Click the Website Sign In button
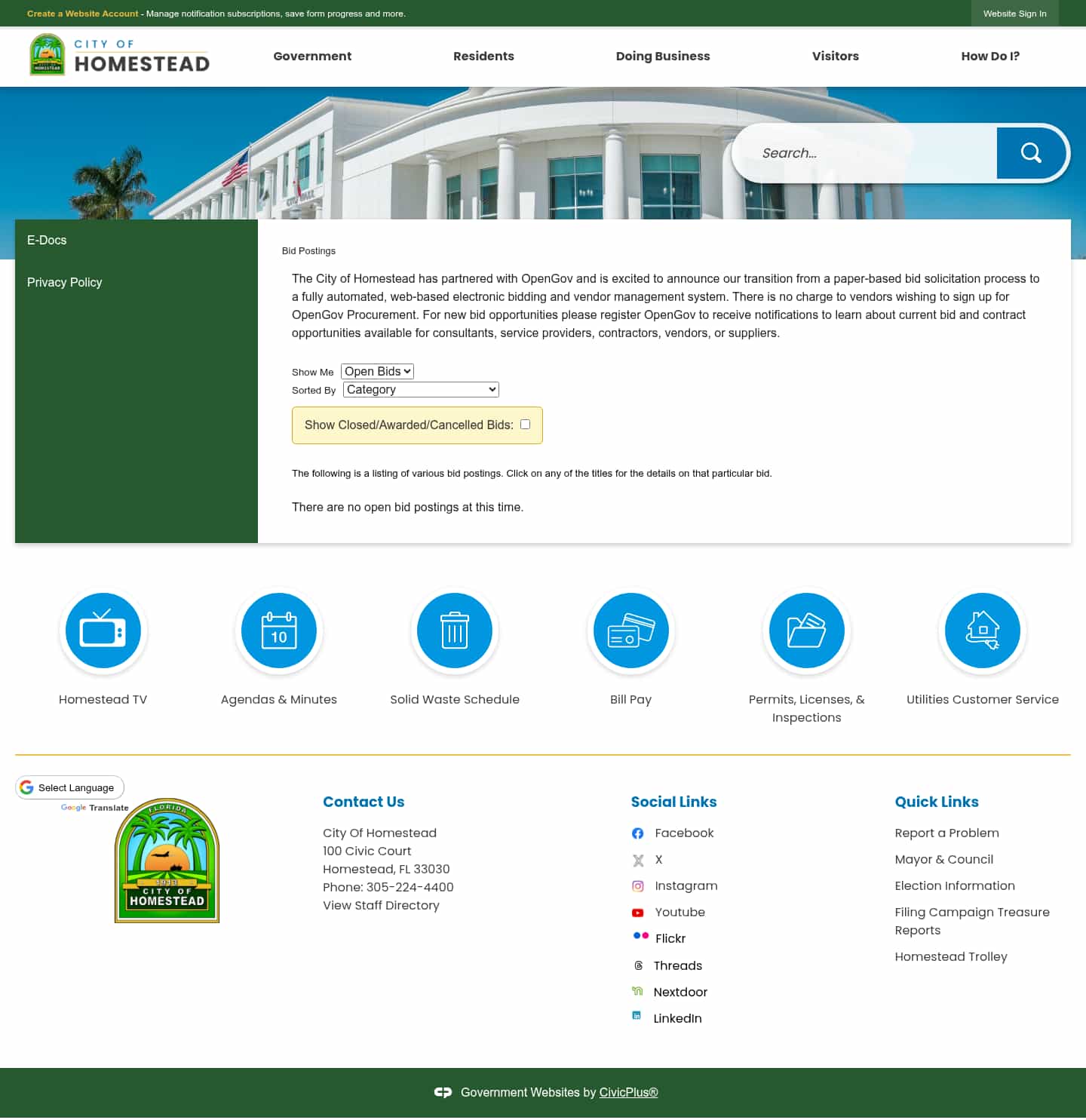Screen dimensions: 1086x1120 click(1014, 14)
